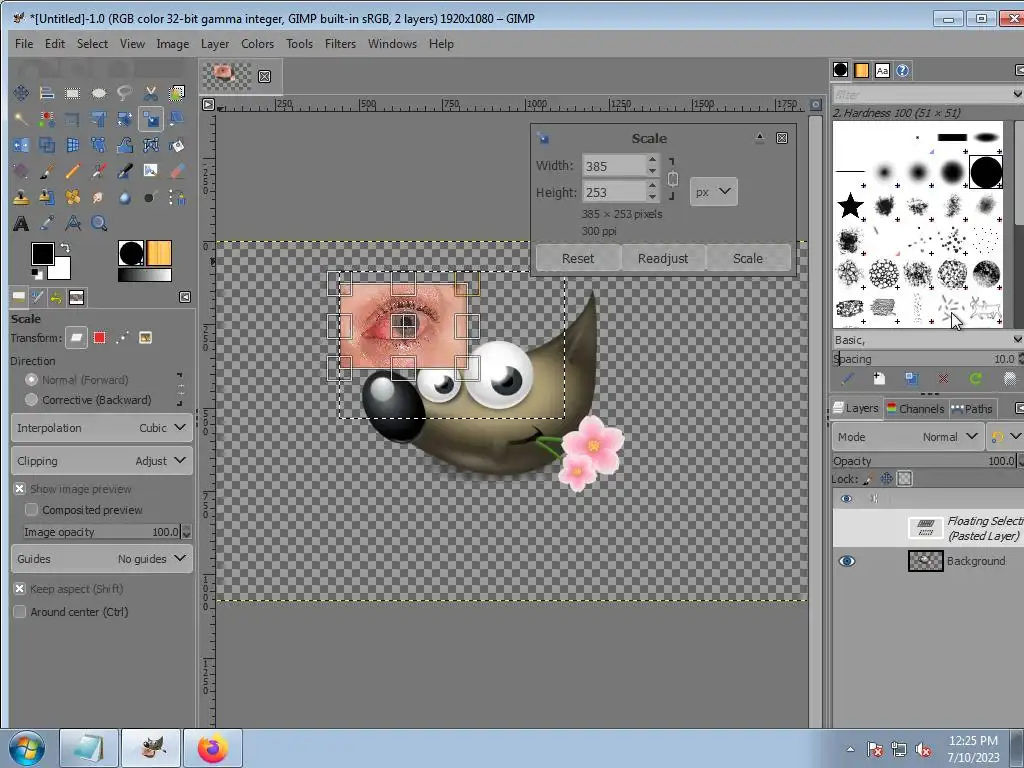Select the Smudge tool
Image resolution: width=1024 pixels, height=768 pixels.
99,197
